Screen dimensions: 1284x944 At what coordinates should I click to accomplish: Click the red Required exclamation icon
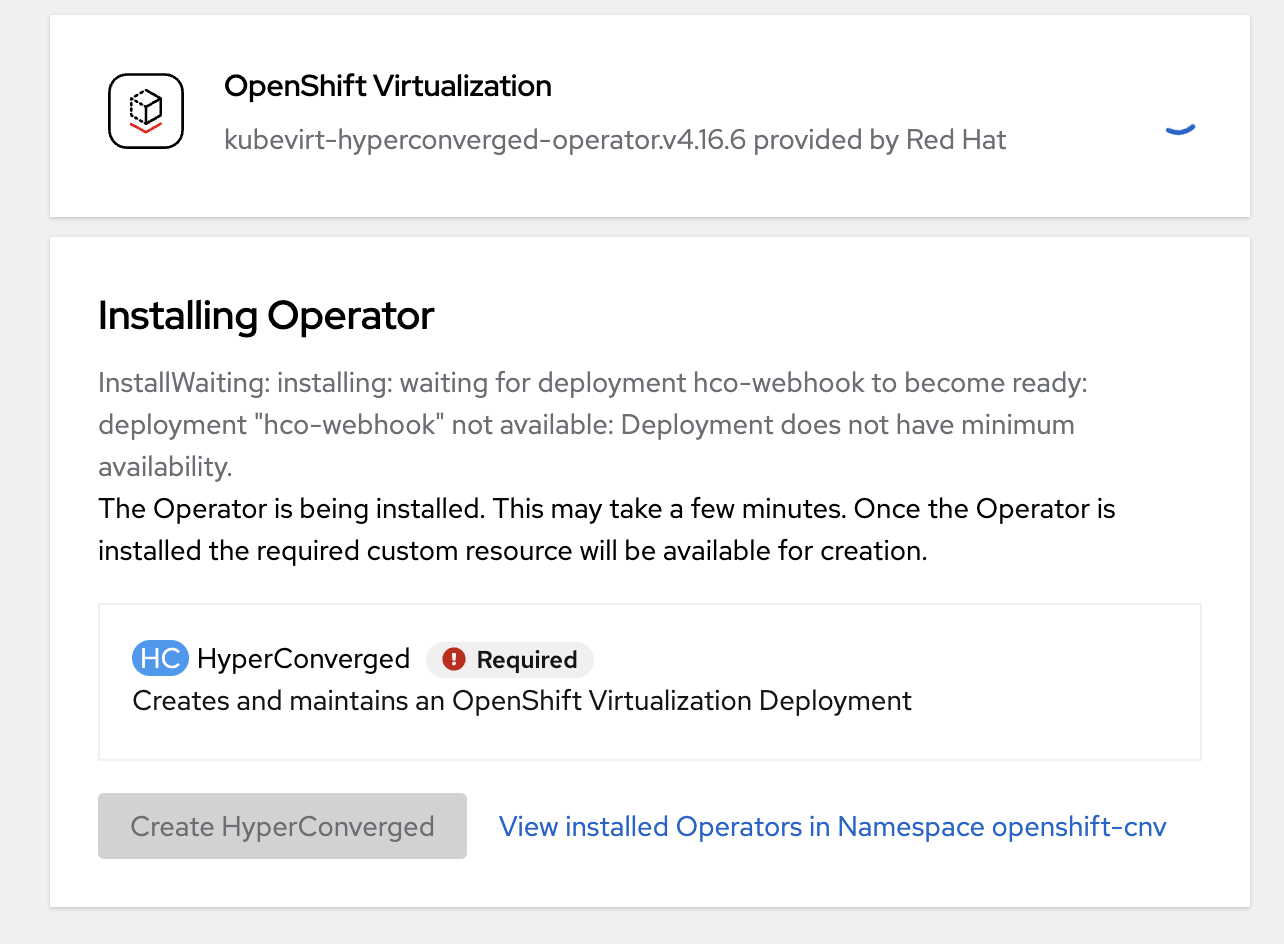(455, 659)
